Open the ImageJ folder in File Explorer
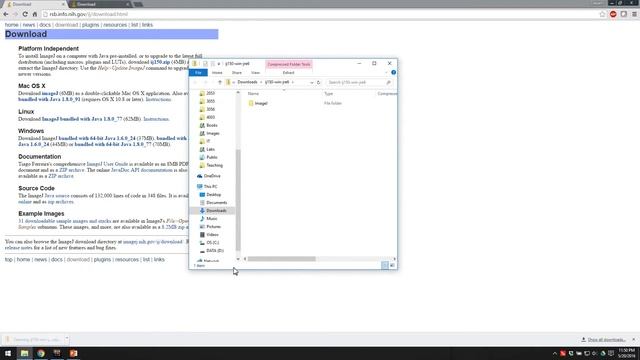This screenshot has width=640, height=360. [x=258, y=103]
